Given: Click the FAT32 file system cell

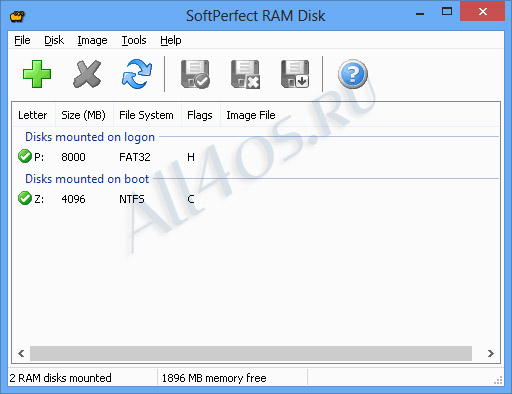Looking at the screenshot, I should coord(135,157).
